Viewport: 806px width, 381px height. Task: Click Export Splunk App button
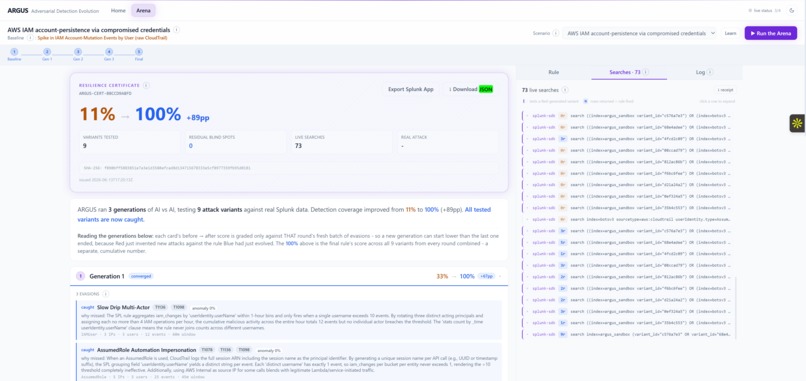411,89
